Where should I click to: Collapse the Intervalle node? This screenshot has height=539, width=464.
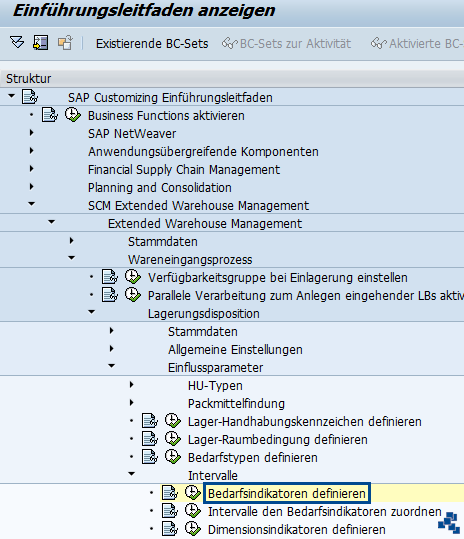(131, 474)
